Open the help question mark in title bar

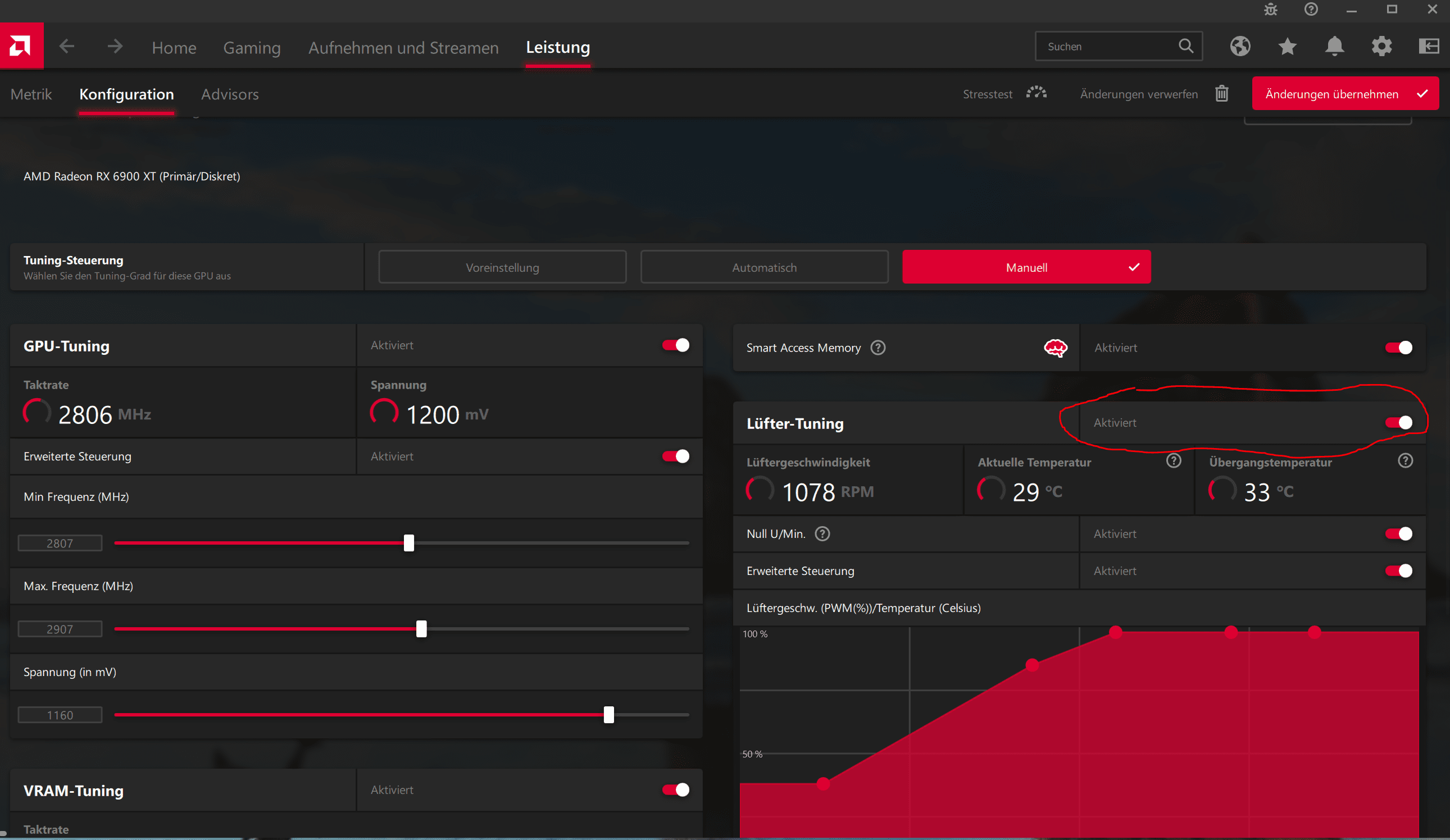1311,10
